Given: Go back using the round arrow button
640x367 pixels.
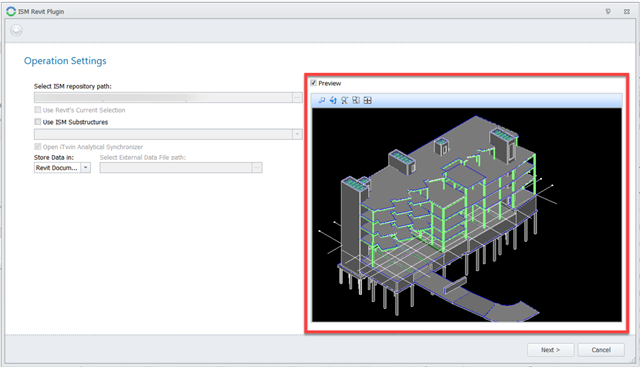Looking at the screenshot, I should 16,30.
